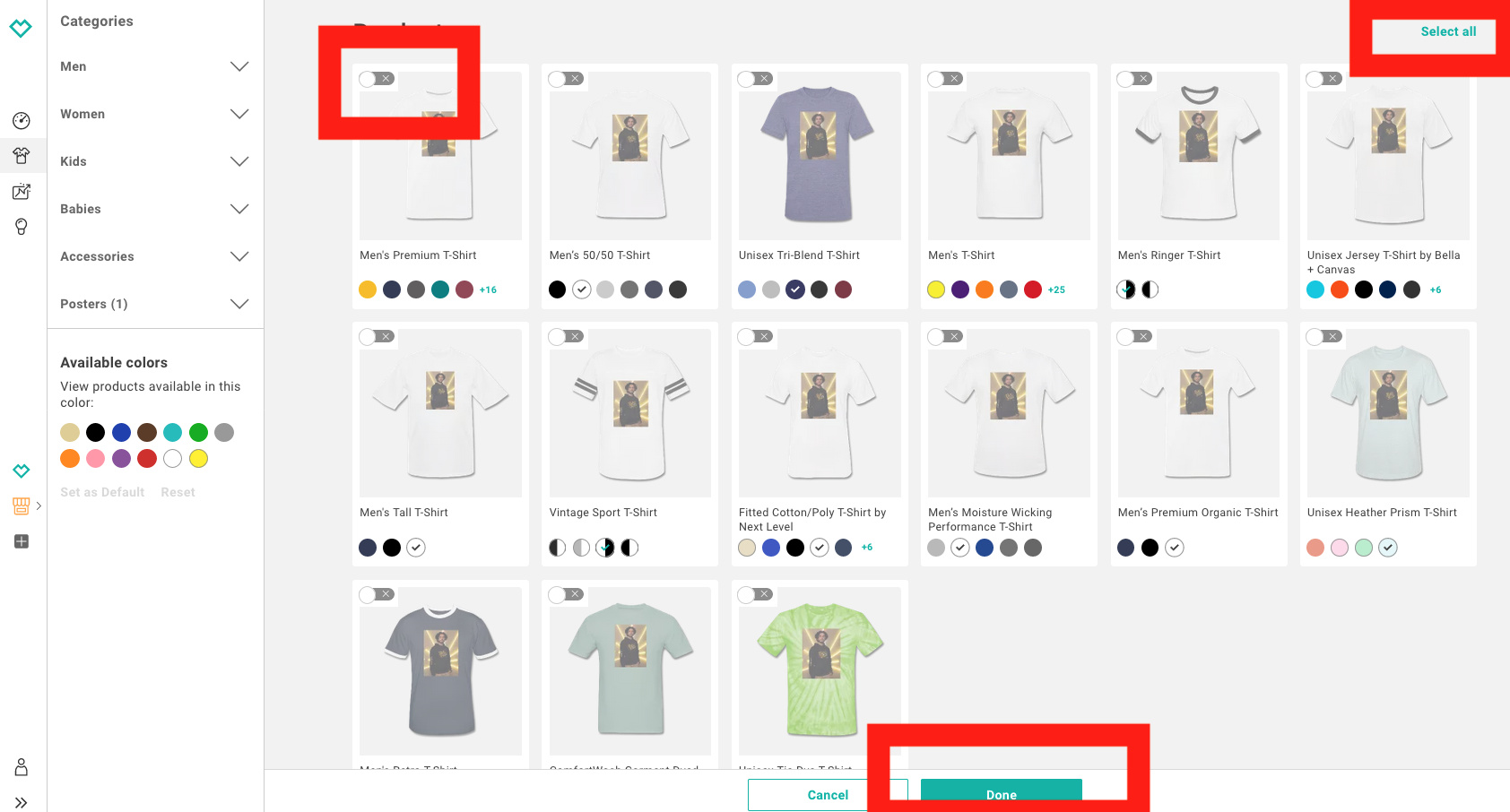Open the orange shop storefront icon
The image size is (1510, 812).
[x=22, y=505]
